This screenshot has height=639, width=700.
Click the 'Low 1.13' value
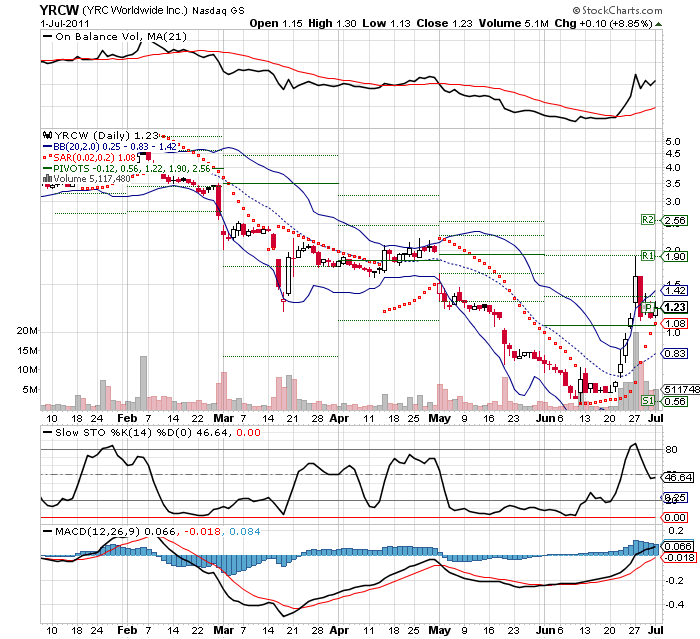click(386, 23)
